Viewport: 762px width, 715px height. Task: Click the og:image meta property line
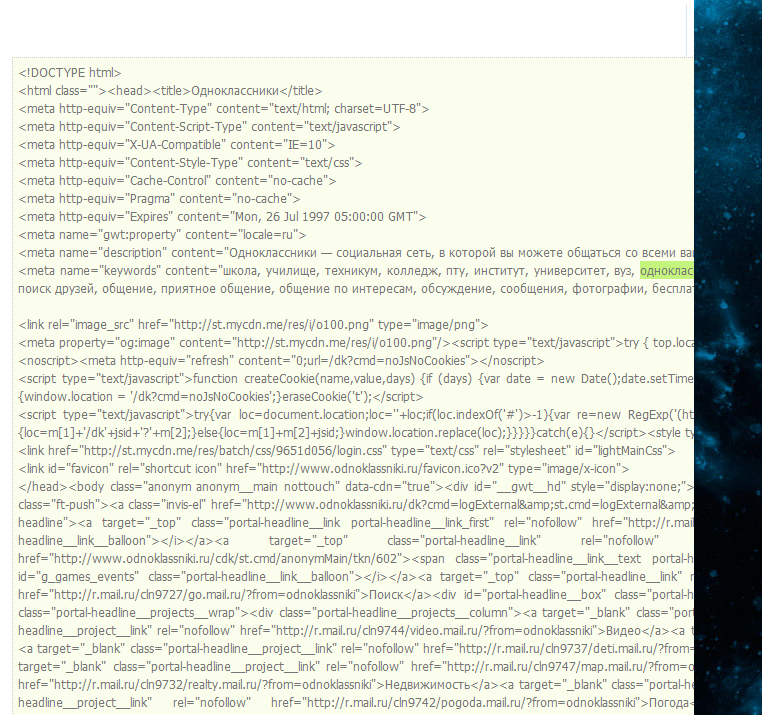[x=356, y=343]
